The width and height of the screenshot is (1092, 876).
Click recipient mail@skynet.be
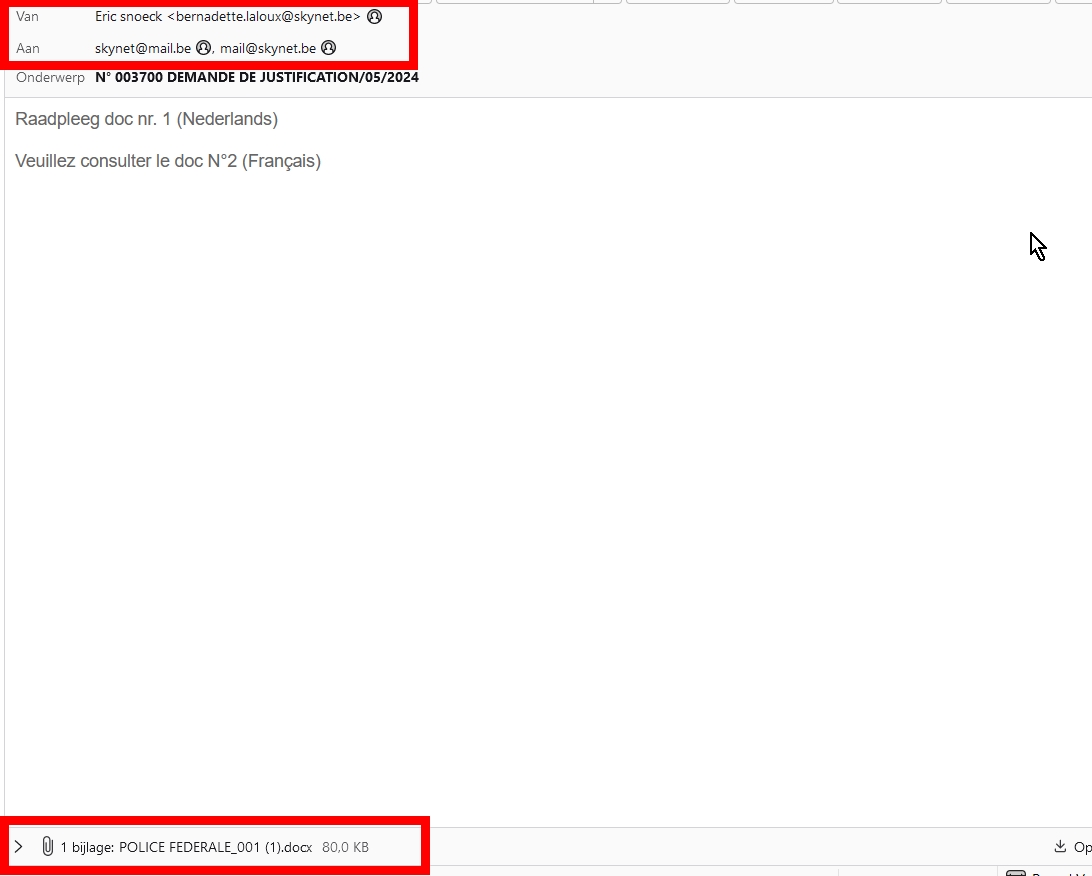[268, 48]
